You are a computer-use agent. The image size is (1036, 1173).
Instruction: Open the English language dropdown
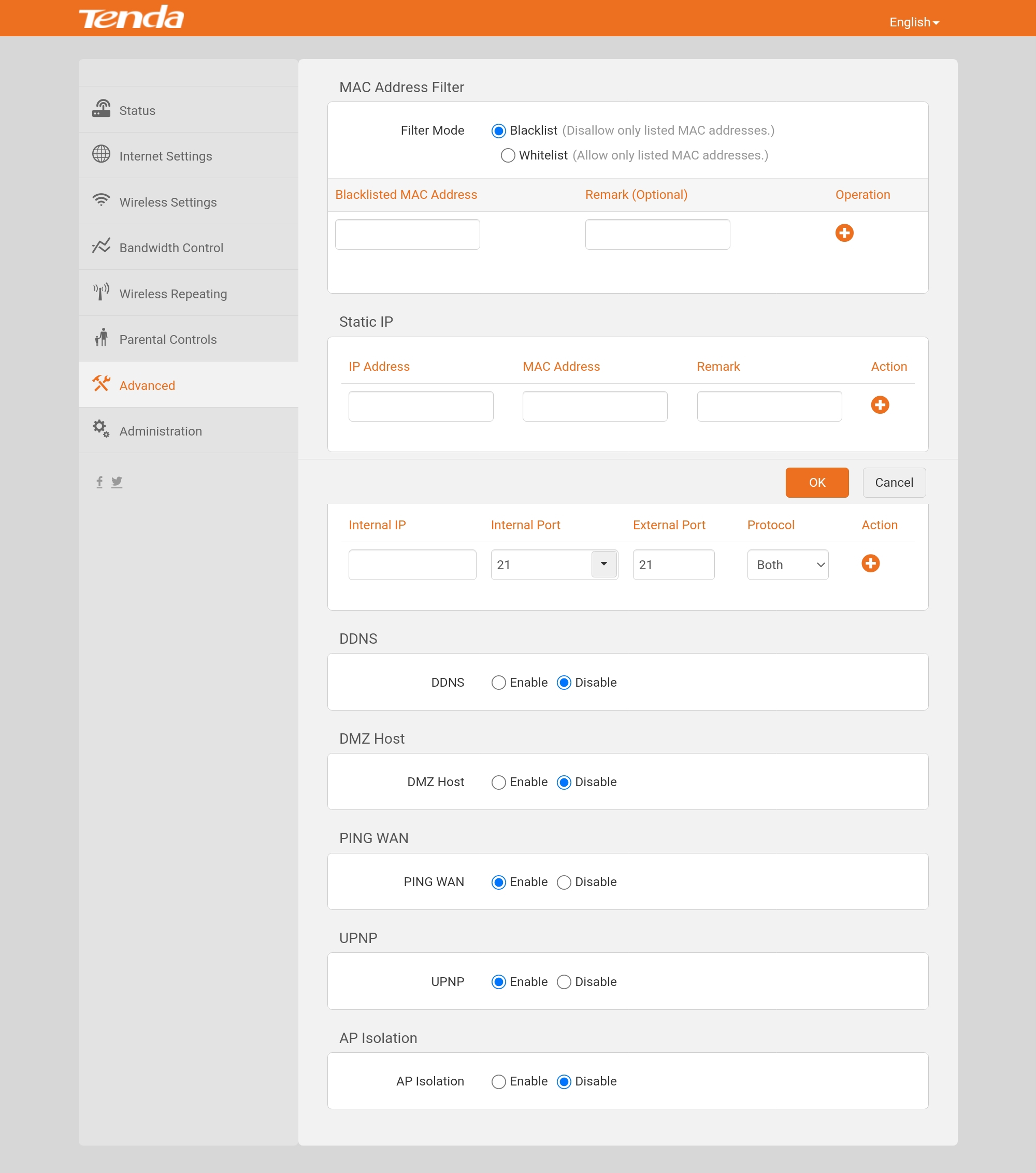(914, 22)
